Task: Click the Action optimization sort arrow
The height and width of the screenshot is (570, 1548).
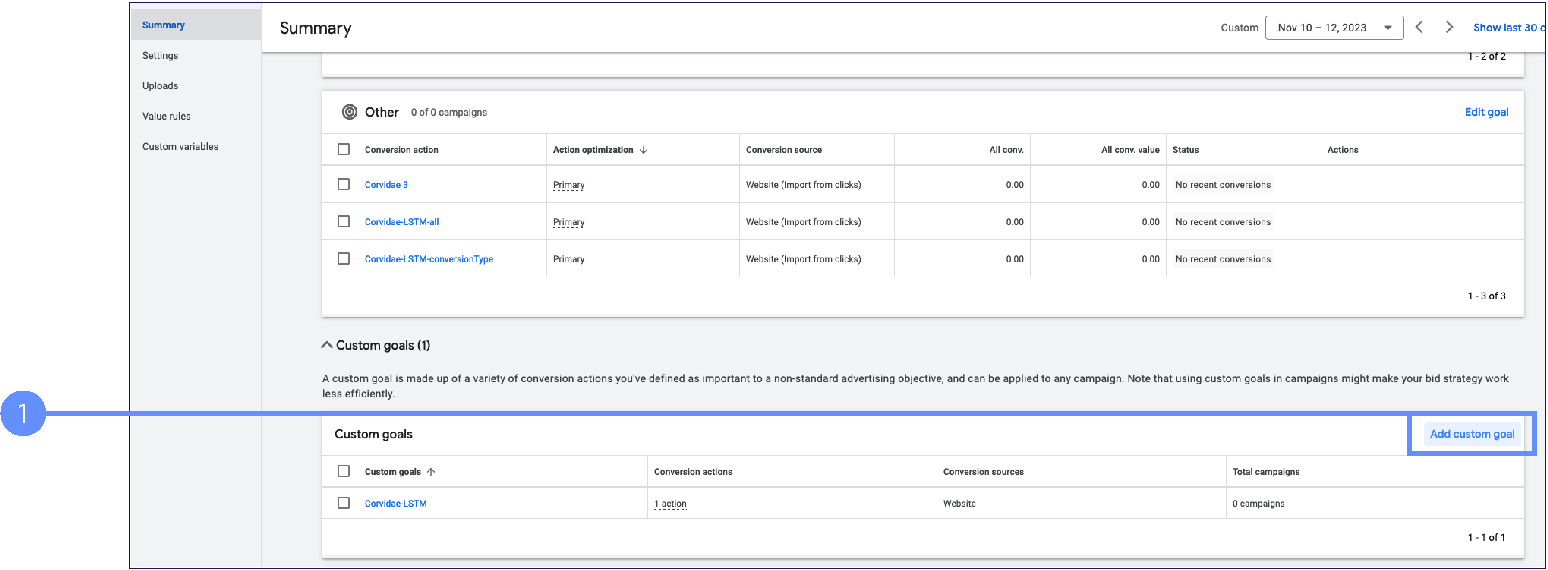Action: tap(643, 150)
